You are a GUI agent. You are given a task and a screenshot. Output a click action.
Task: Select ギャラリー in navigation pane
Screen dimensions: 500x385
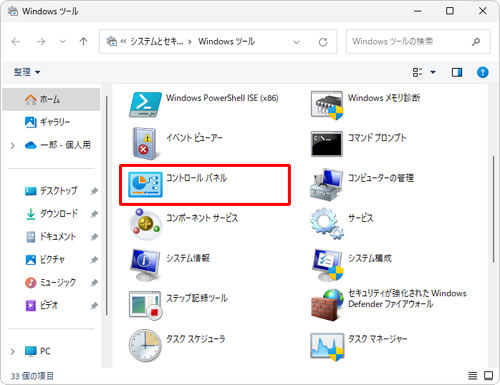pyautogui.click(x=51, y=122)
